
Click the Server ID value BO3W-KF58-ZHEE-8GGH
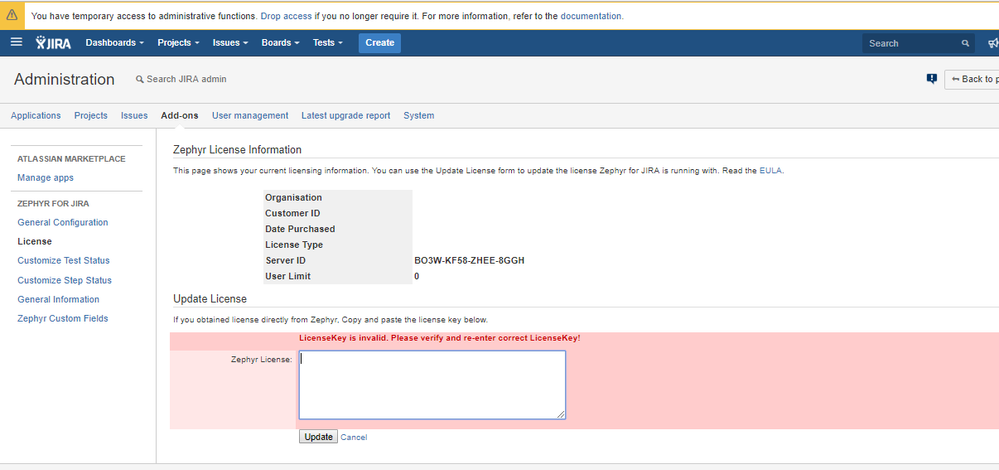pyautogui.click(x=470, y=260)
